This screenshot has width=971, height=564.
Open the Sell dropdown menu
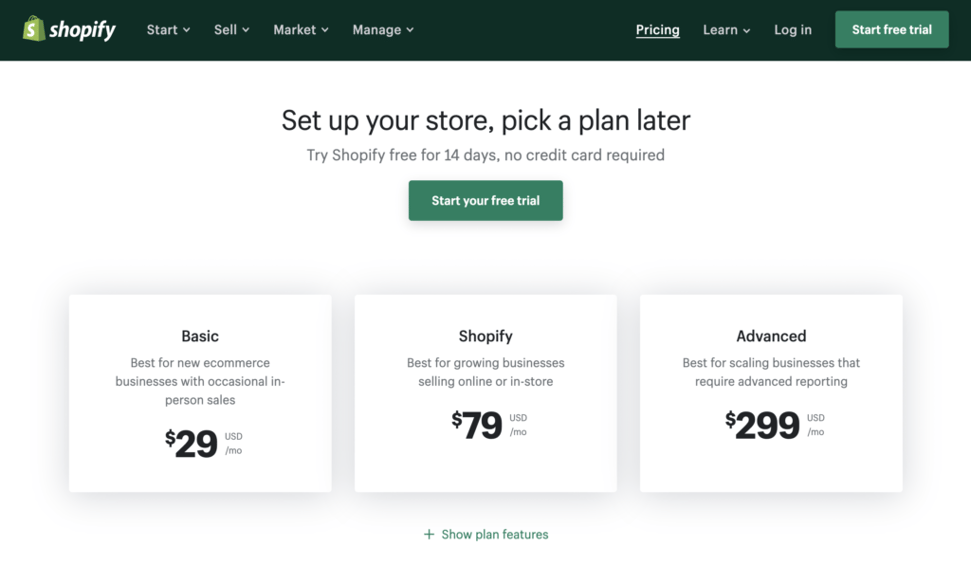click(x=231, y=30)
